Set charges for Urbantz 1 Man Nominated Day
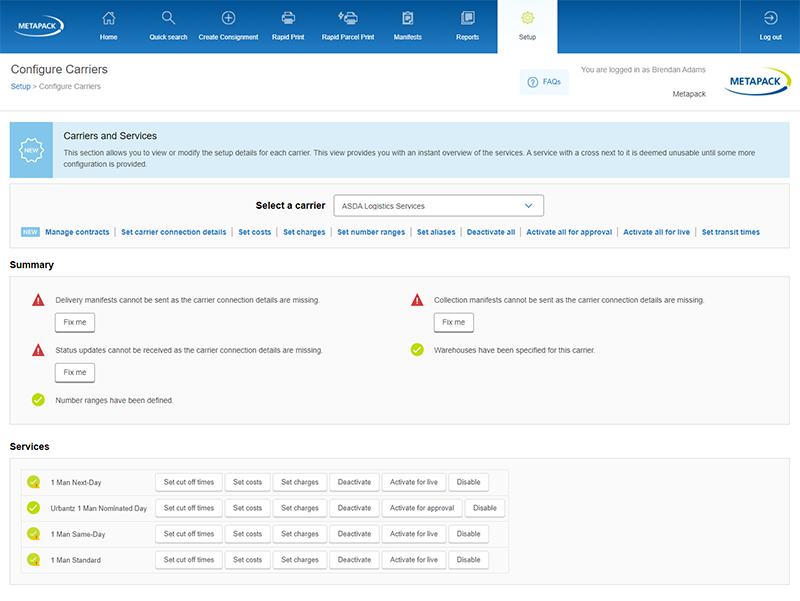 [299, 508]
